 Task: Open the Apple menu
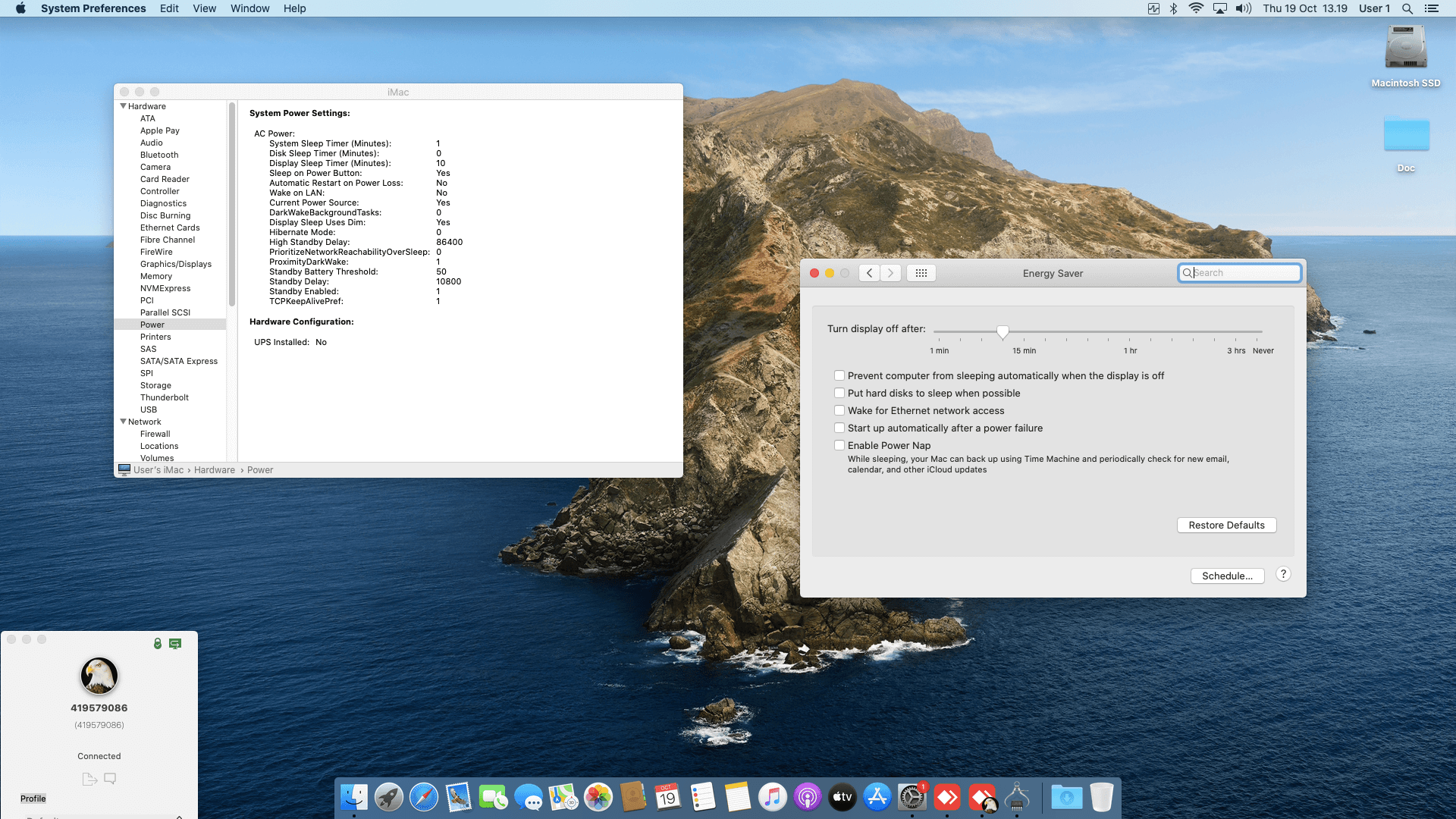click(20, 8)
